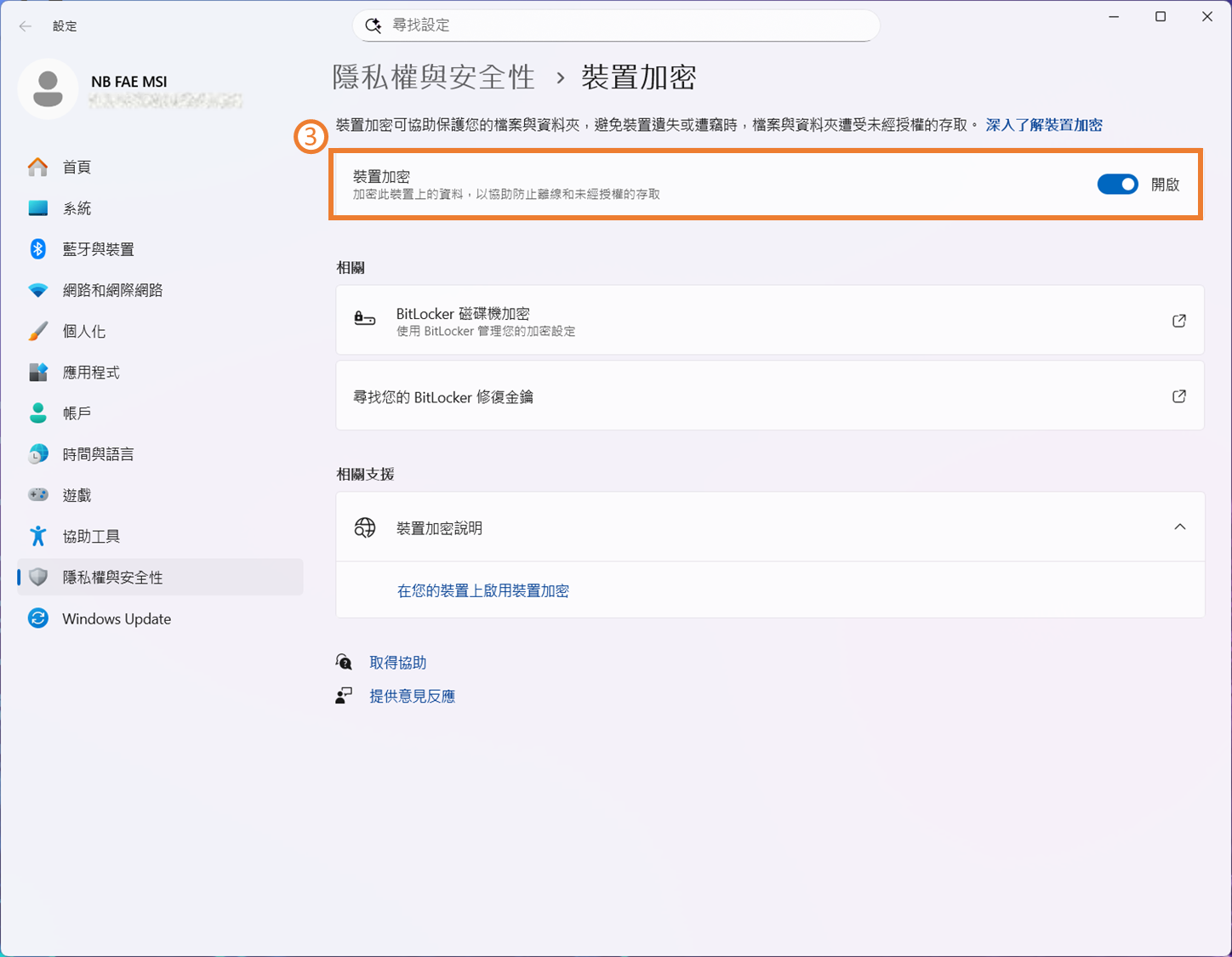Collapse the 裝置加密說明 section chevron
The image size is (1232, 957).
tap(1179, 527)
